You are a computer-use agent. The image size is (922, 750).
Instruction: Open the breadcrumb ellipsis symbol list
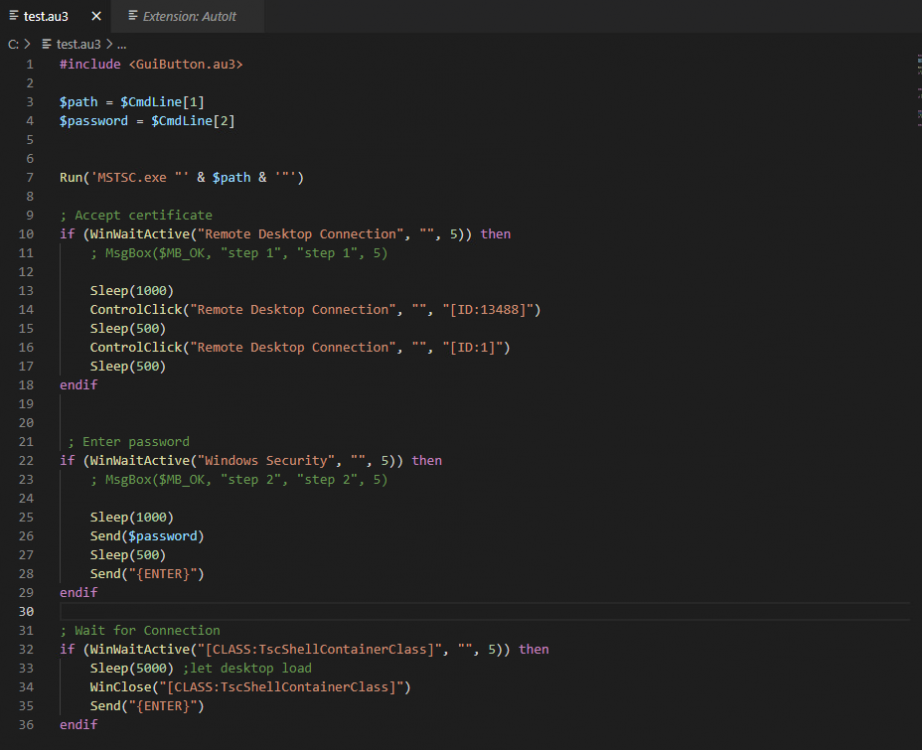122,44
